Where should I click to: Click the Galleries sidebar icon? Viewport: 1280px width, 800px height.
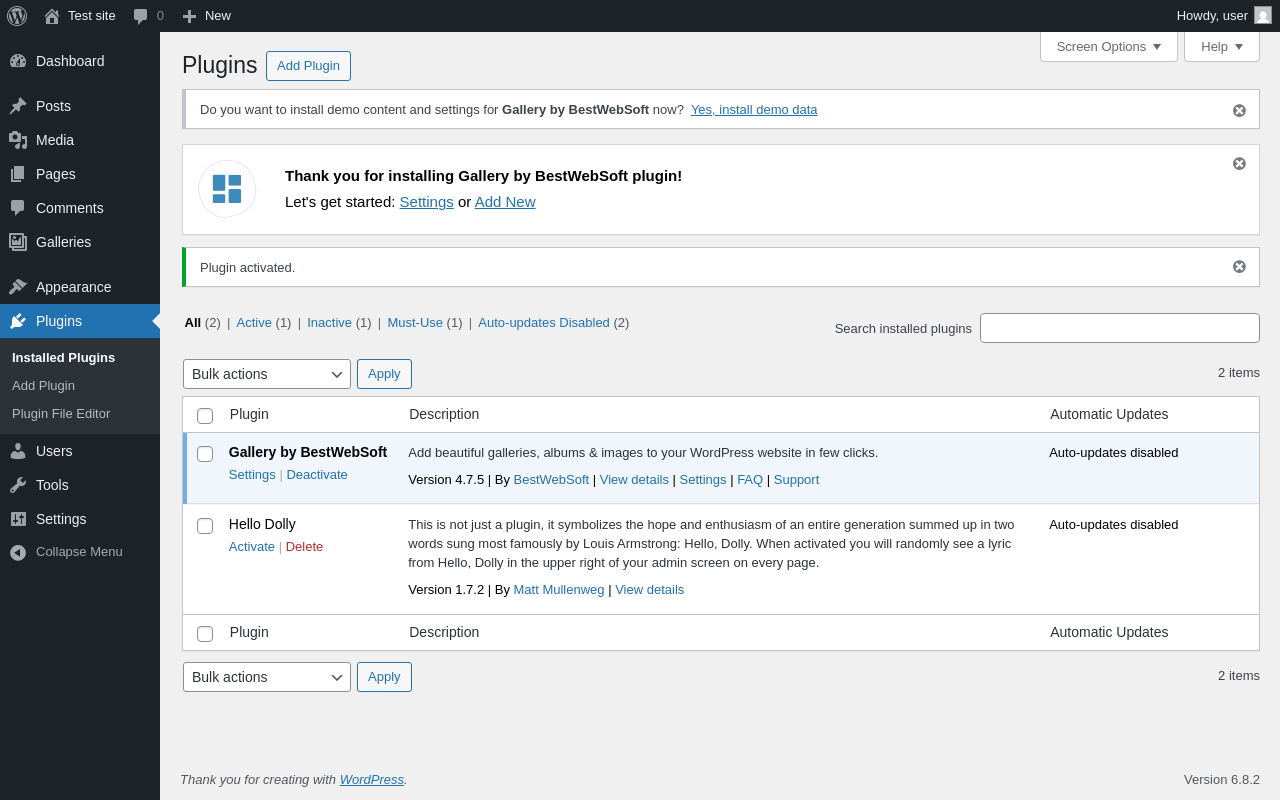click(18, 242)
